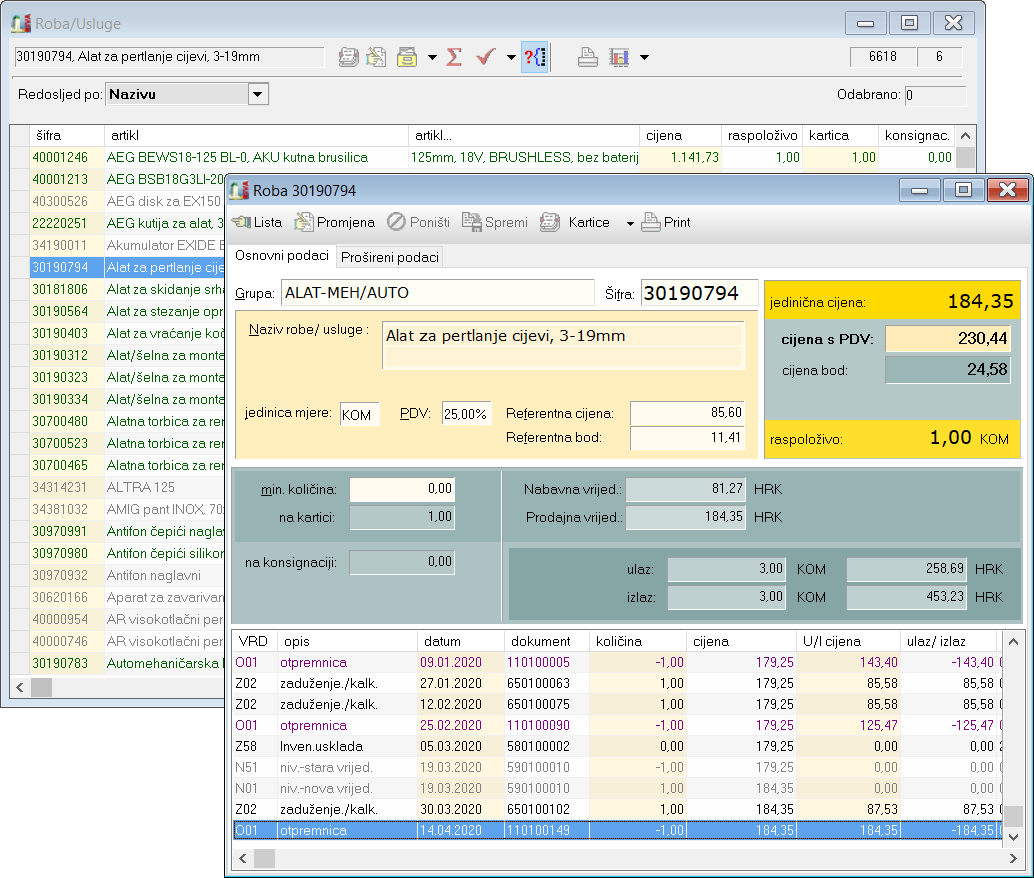The image size is (1034, 878).
Task: Expand the arrow next to Kartice
Action: (630, 223)
